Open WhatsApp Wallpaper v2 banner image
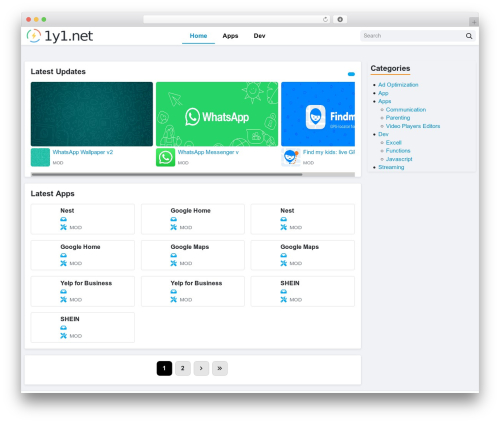This screenshot has width=500, height=423. point(92,114)
